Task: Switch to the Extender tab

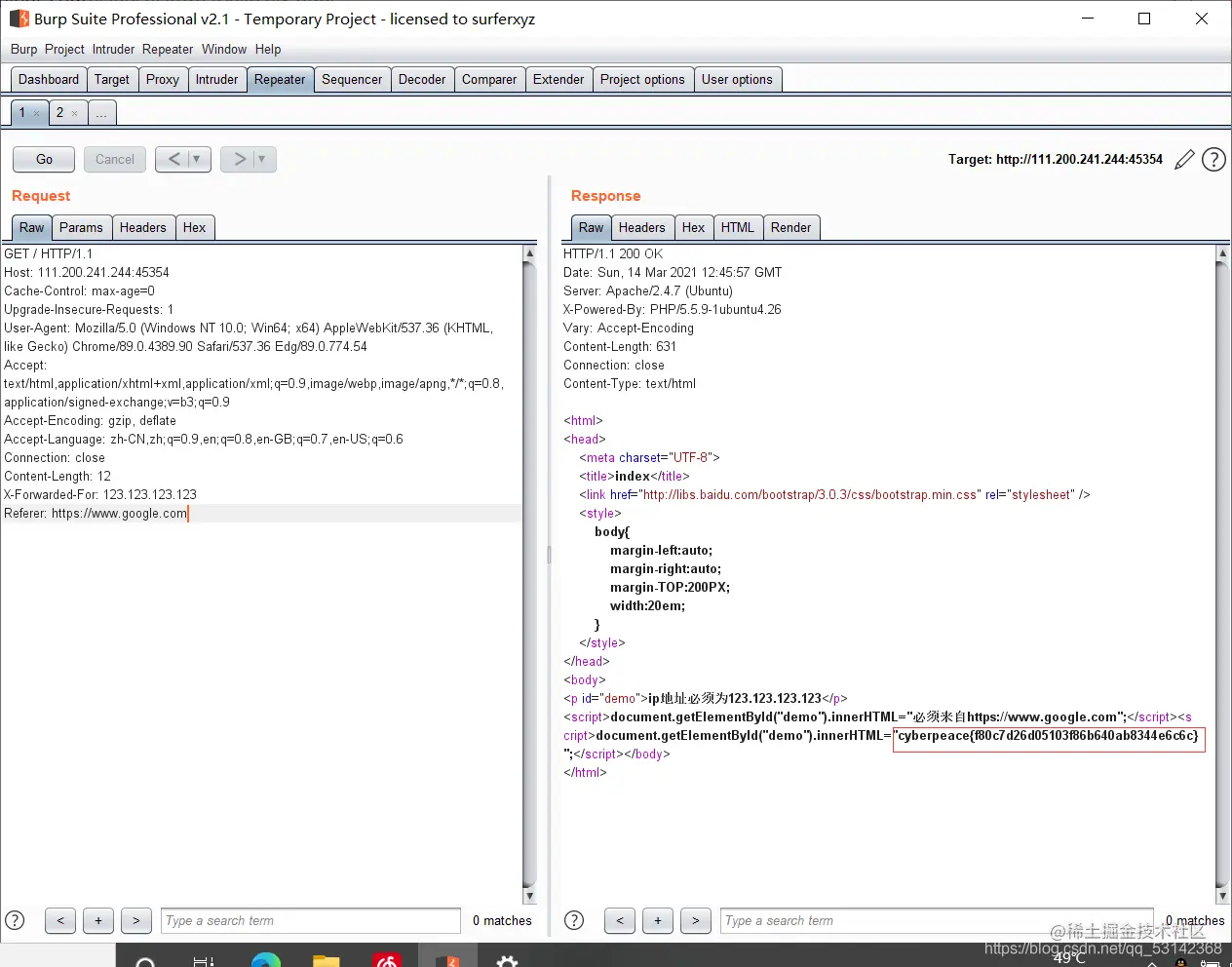Action: click(558, 80)
